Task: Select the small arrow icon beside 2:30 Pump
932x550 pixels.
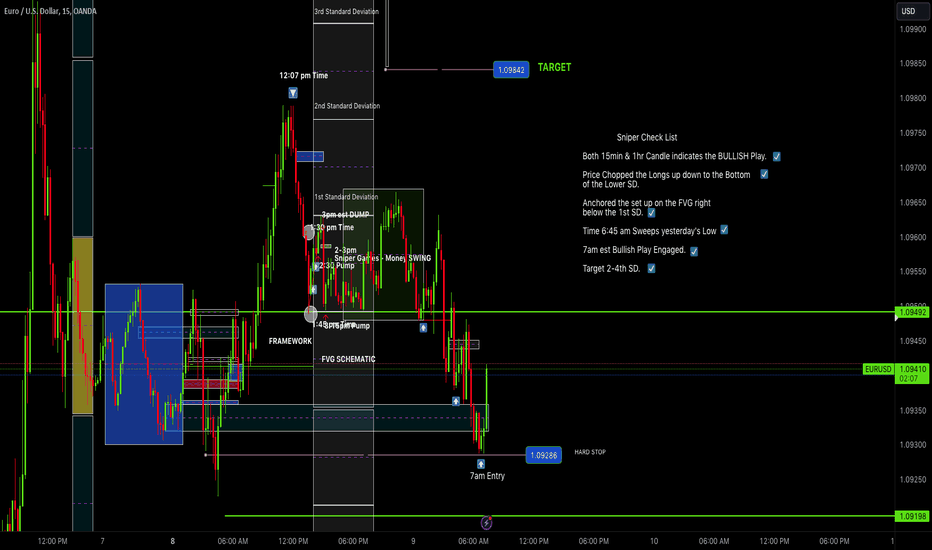Action: (x=316, y=266)
